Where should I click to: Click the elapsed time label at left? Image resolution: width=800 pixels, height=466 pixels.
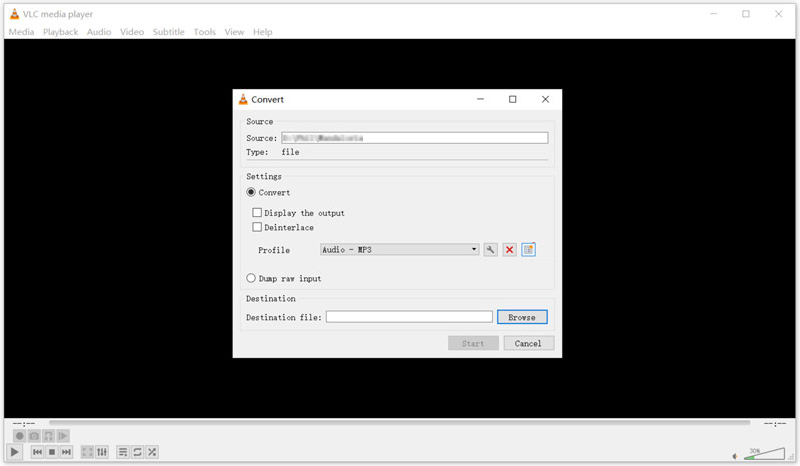[x=24, y=423]
